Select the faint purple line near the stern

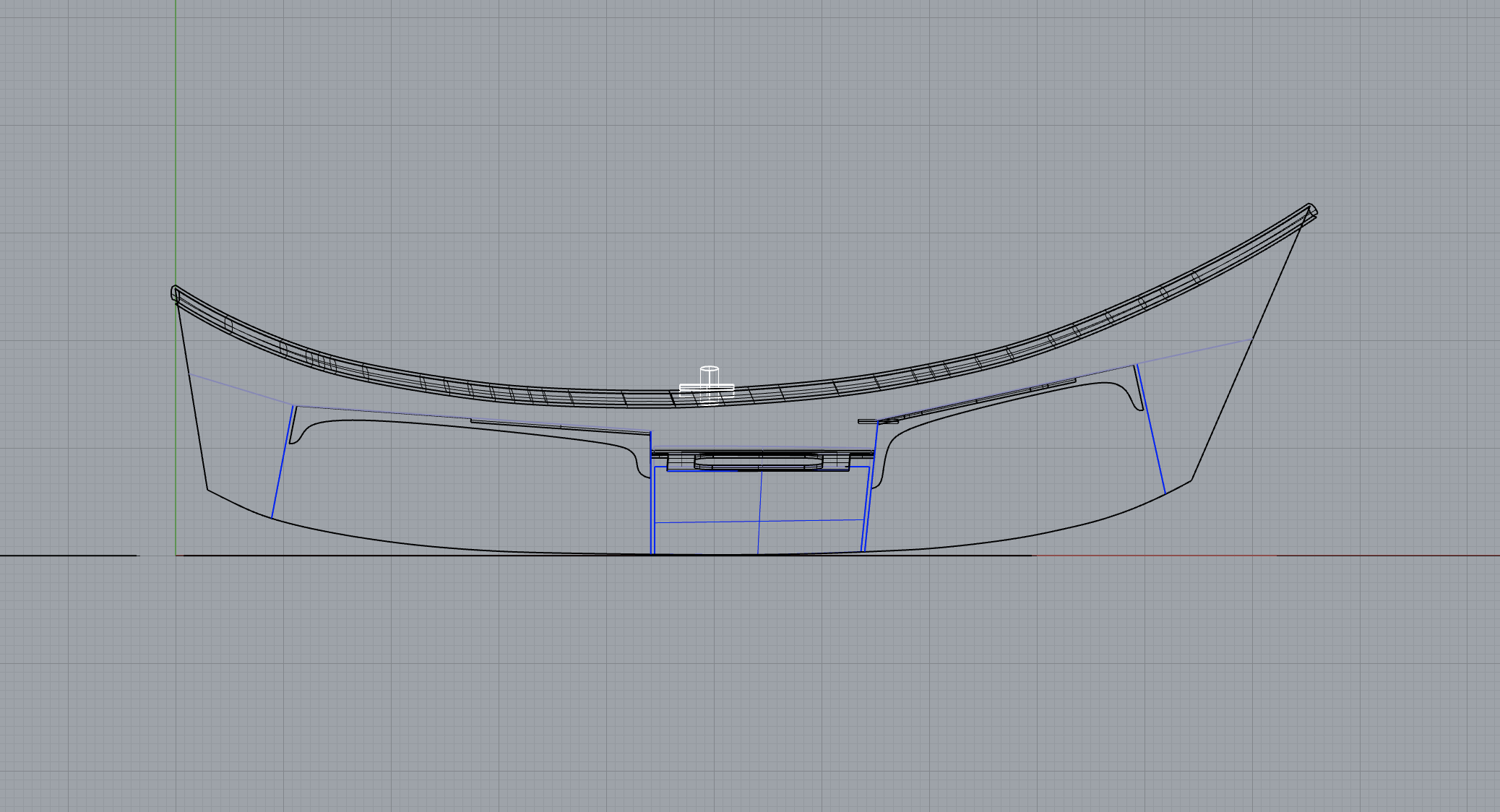pos(238,389)
